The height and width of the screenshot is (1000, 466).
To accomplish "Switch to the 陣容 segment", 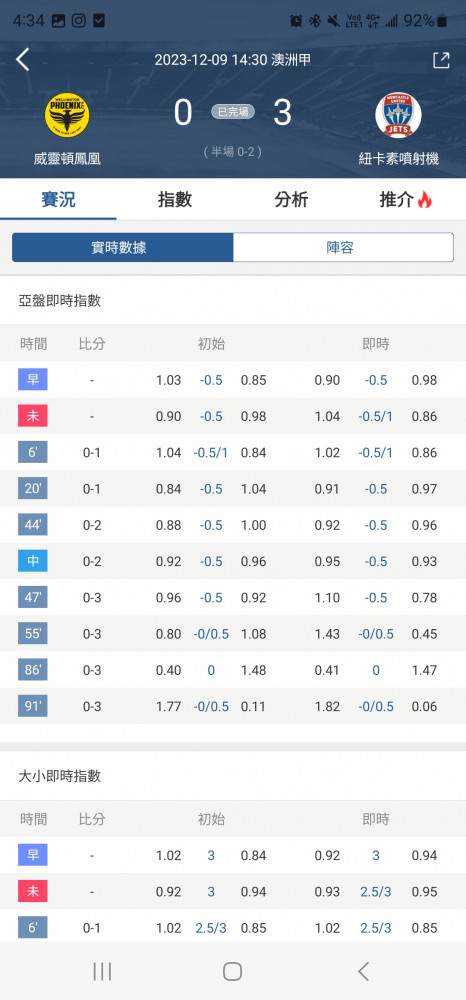I will pos(344,247).
